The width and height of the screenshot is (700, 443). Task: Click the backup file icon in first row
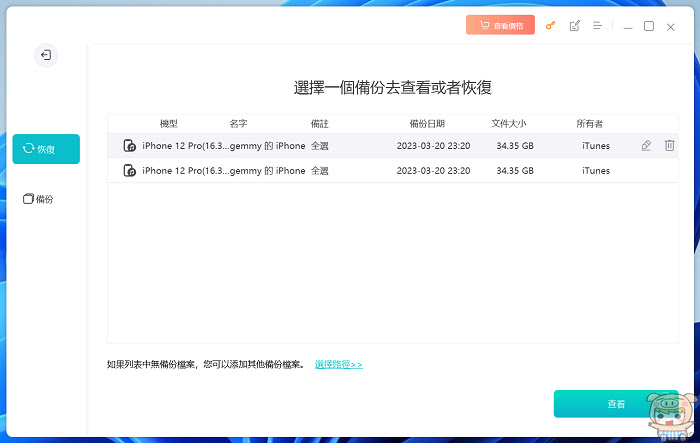pyautogui.click(x=129, y=146)
